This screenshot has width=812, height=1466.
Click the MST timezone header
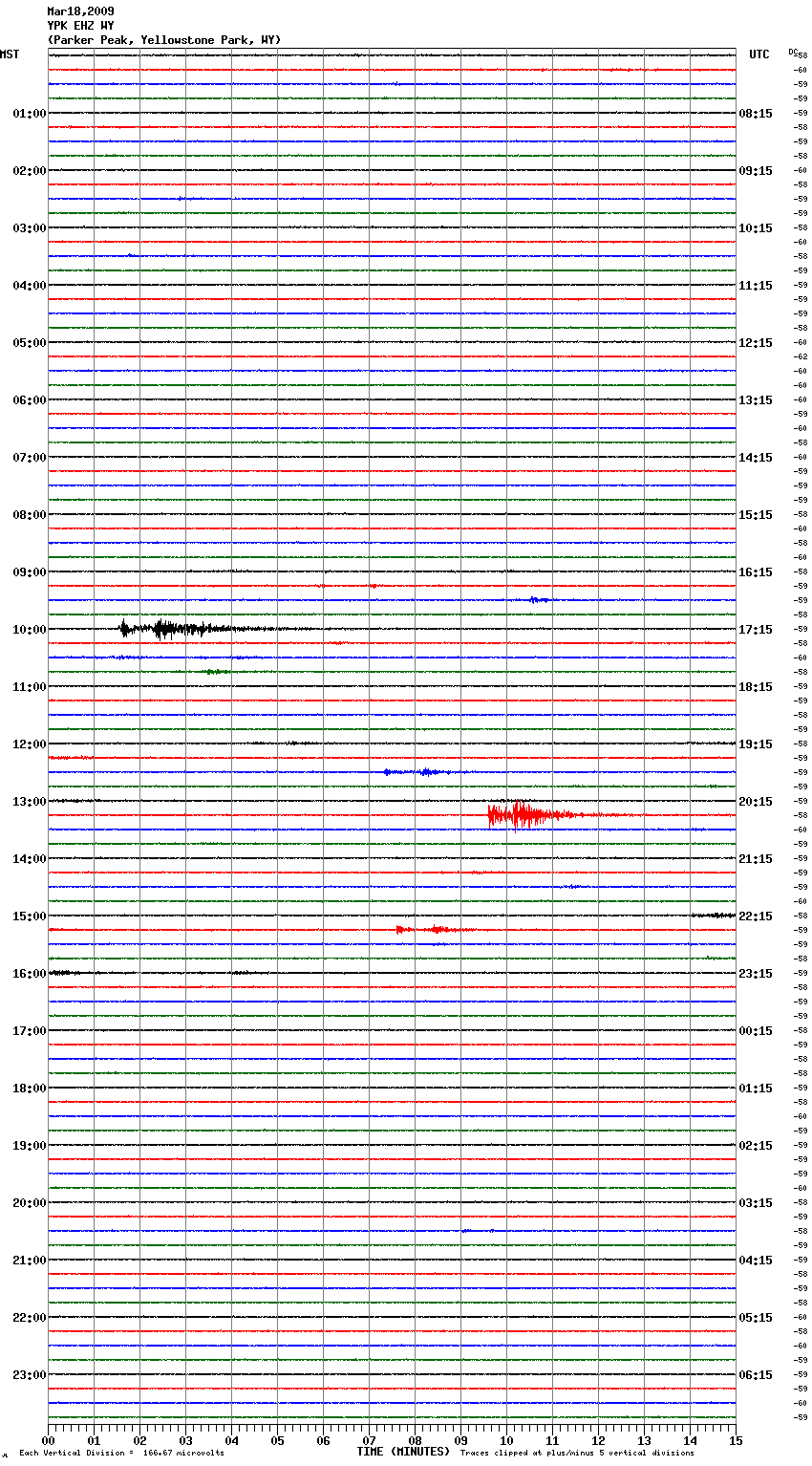[x=10, y=54]
